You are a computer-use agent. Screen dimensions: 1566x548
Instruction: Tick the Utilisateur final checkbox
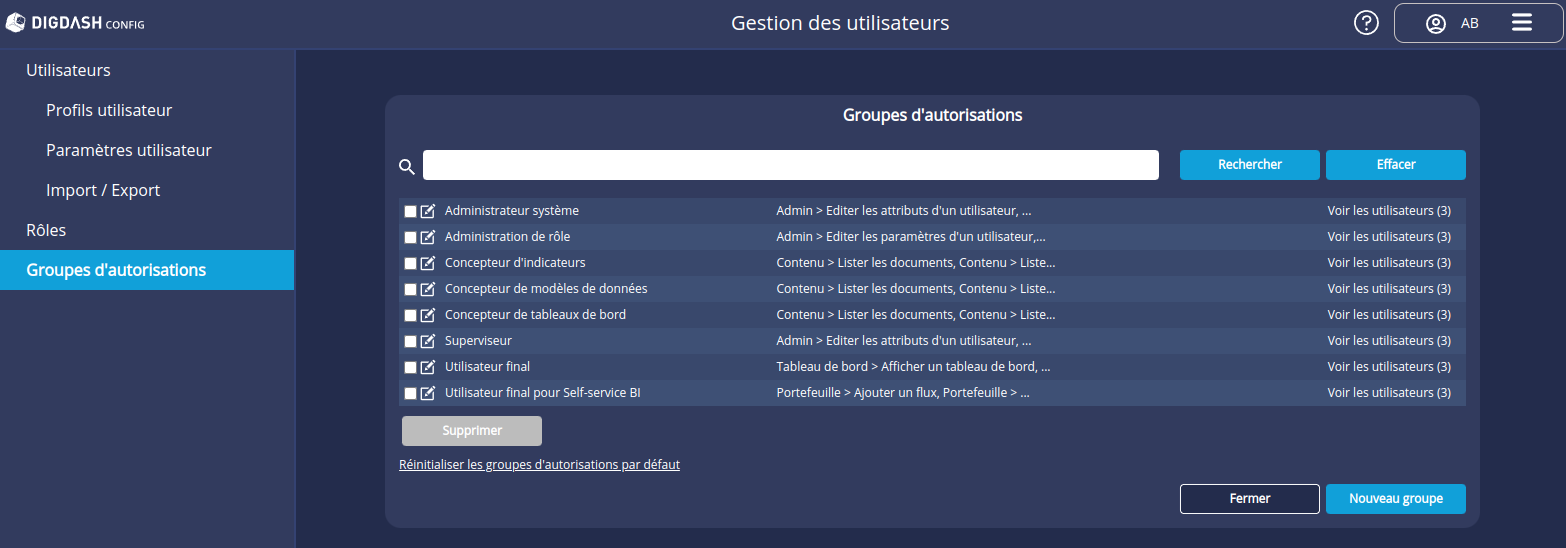pyautogui.click(x=410, y=368)
